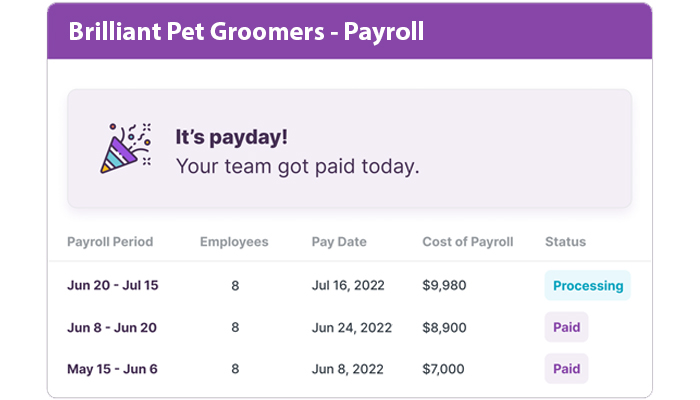Click the "Your team got paid today" message
700x400 pixels.
297,166
